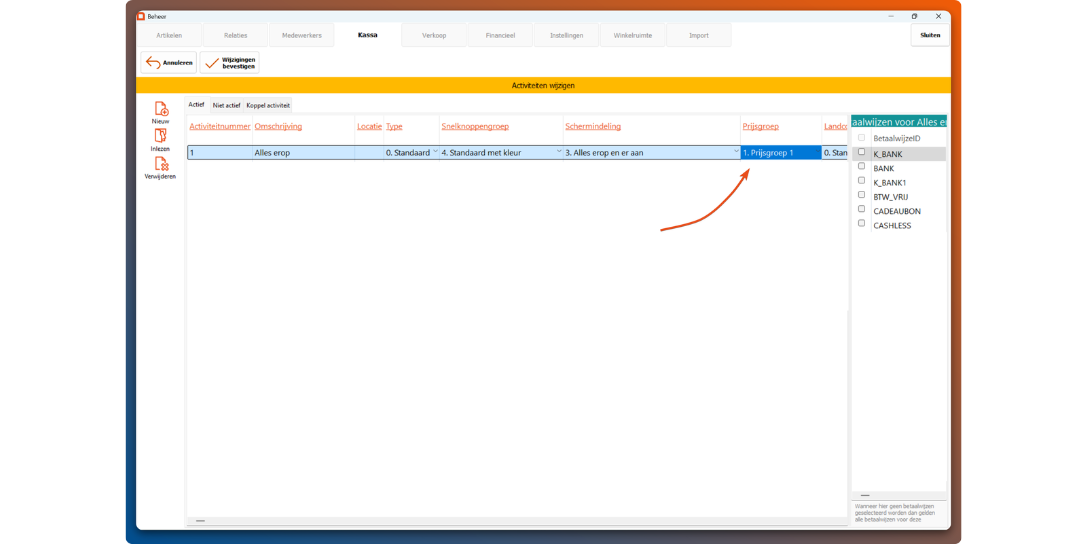This screenshot has width=1088, height=544.
Task: Open the Schermindeling dropdown arrow
Action: pos(736,152)
